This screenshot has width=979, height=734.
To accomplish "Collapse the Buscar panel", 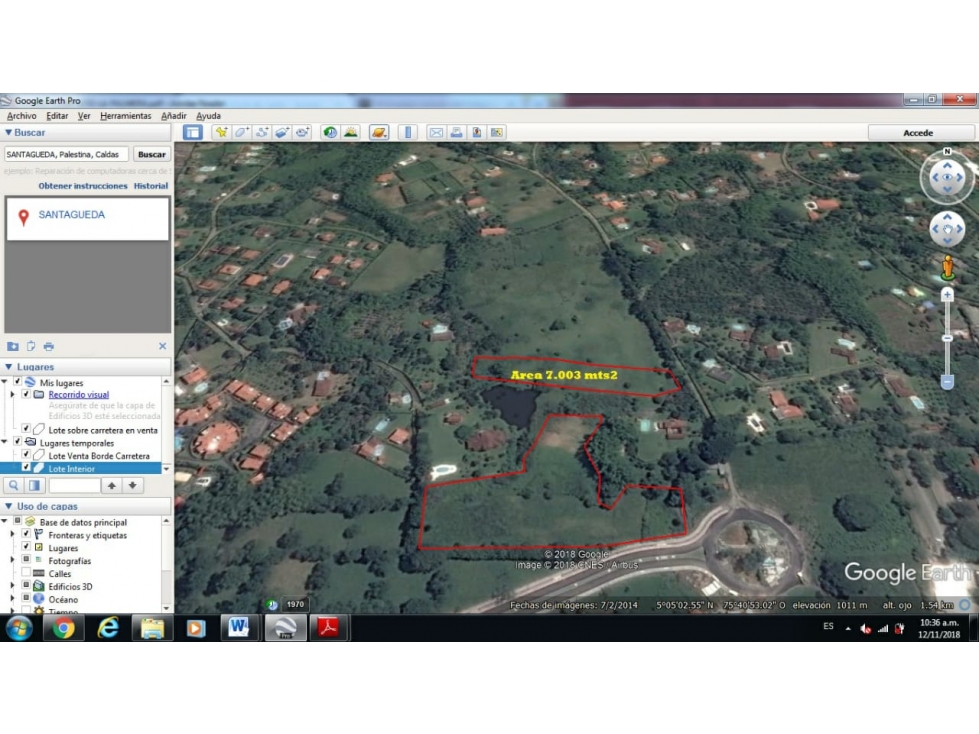I will click(9, 132).
